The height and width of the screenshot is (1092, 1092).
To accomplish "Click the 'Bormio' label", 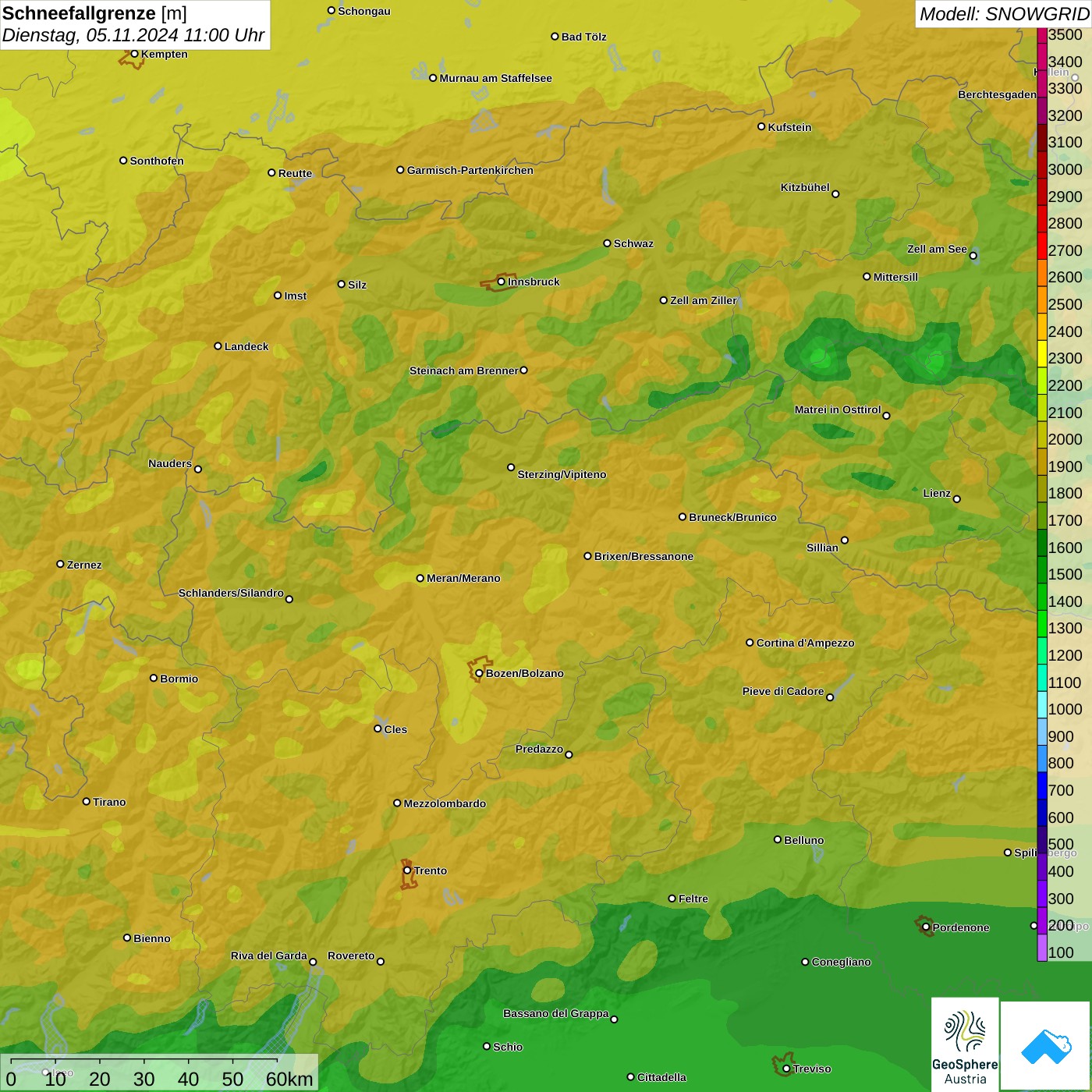I will coord(179,679).
